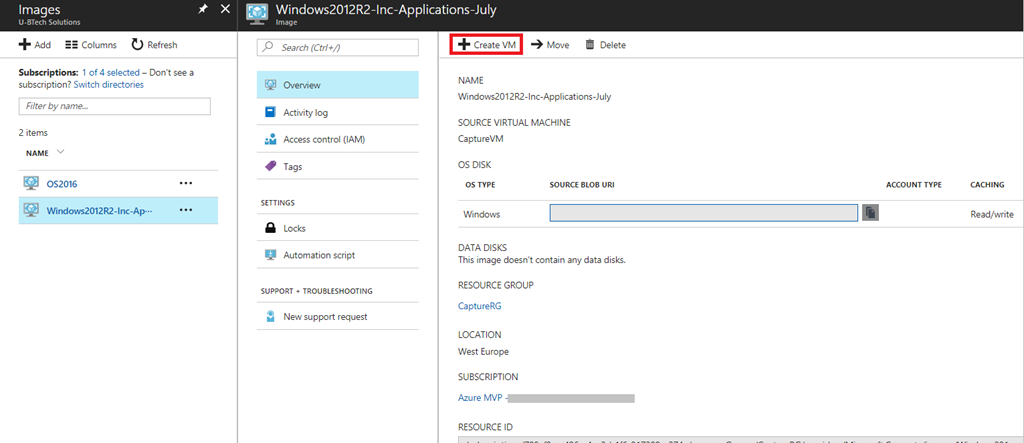The width and height of the screenshot is (1024, 443).
Task: Pin the Images blade
Action: [x=202, y=9]
